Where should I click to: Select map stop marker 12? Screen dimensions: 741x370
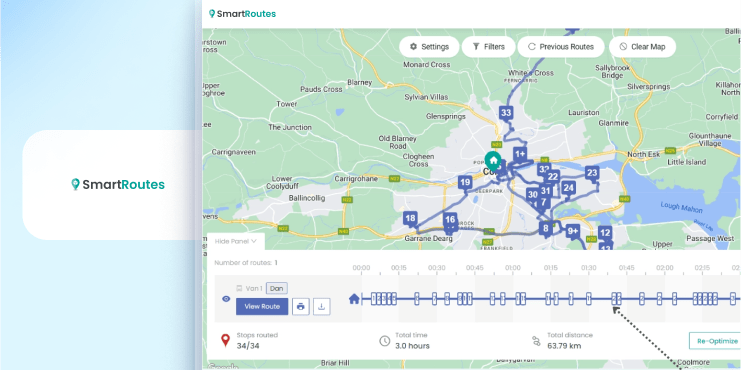click(x=605, y=233)
